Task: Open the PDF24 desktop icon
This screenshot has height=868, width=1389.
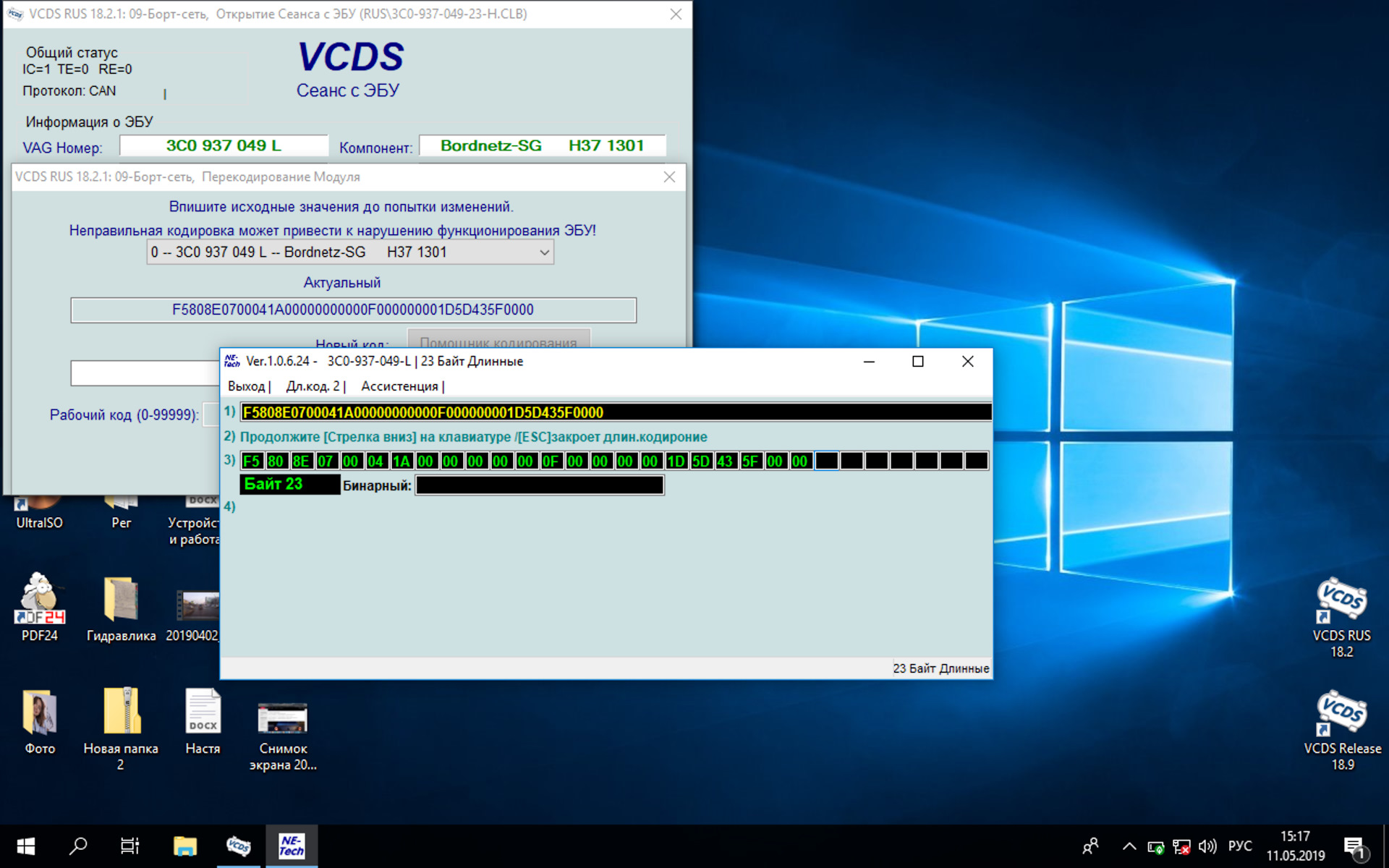Action: click(40, 608)
